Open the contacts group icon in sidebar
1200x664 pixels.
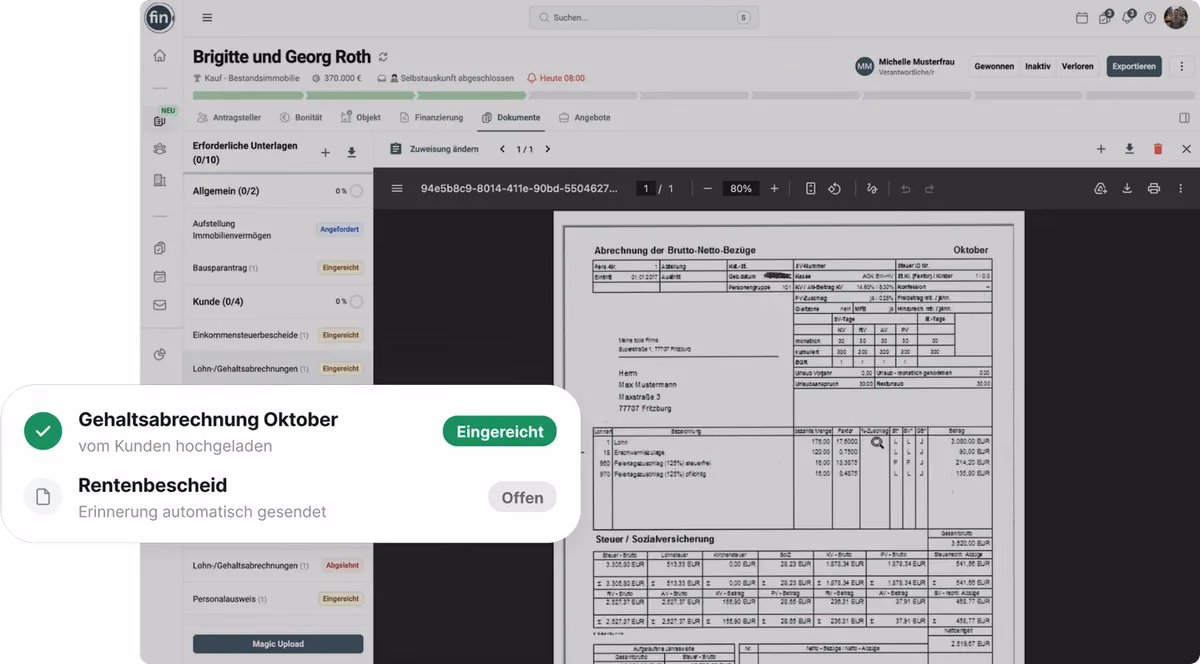[x=160, y=149]
